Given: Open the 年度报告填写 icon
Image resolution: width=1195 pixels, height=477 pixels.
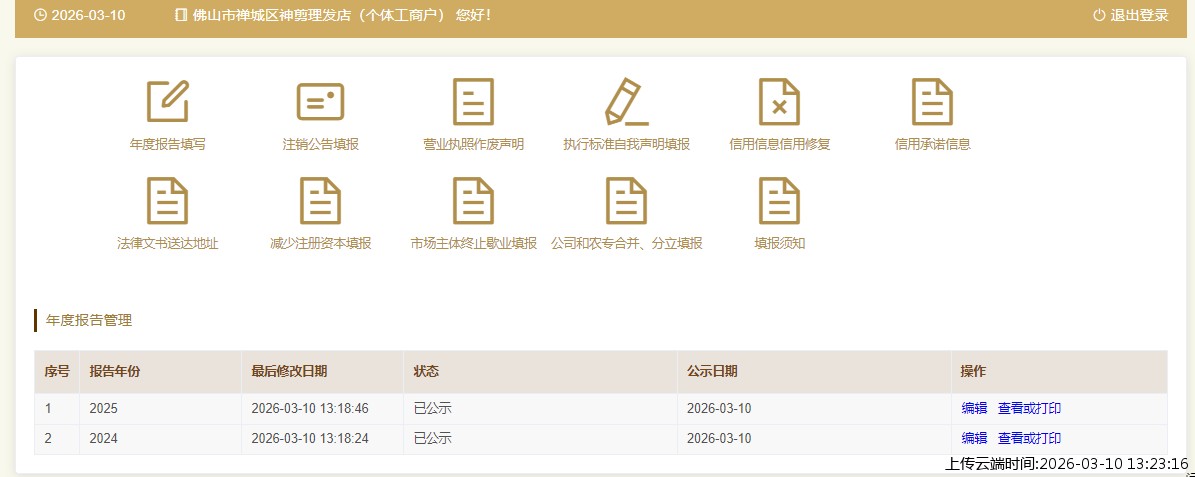Looking at the screenshot, I should [x=167, y=101].
